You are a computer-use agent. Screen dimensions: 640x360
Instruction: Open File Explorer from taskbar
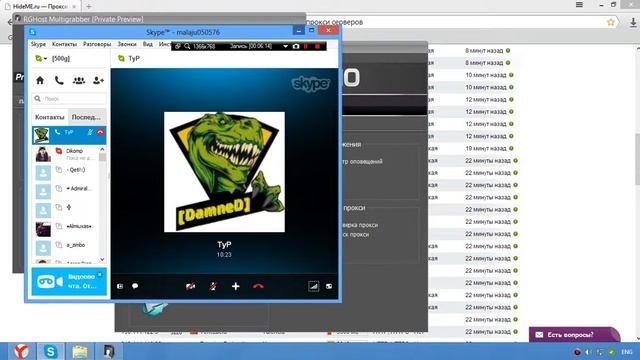(80, 351)
